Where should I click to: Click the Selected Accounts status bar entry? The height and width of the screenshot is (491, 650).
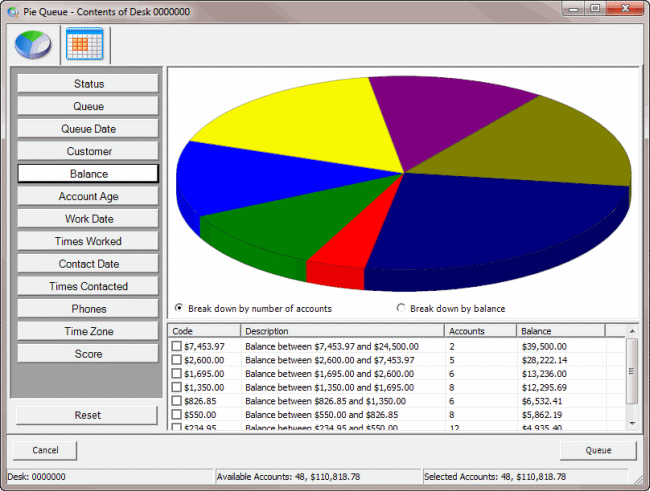click(525, 476)
